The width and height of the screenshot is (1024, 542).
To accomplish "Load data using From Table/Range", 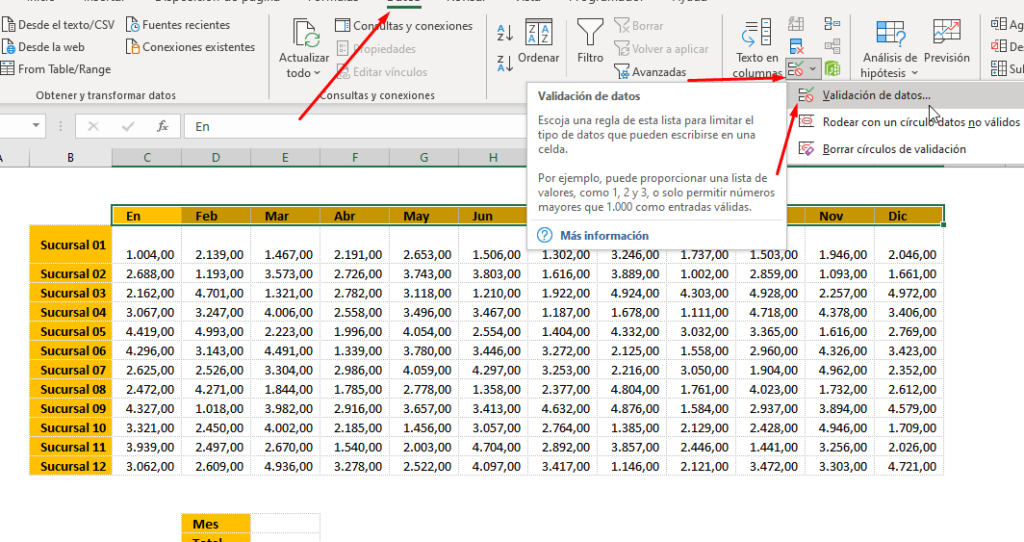I will [x=56, y=69].
